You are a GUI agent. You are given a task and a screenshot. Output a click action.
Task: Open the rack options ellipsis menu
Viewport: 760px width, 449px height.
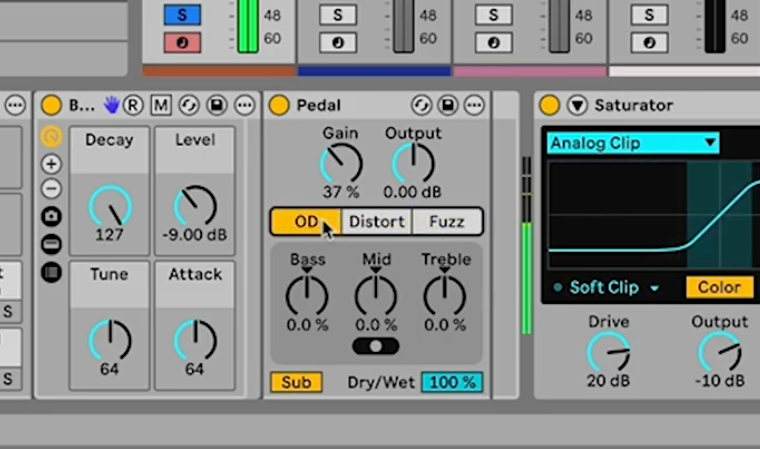tap(245, 105)
